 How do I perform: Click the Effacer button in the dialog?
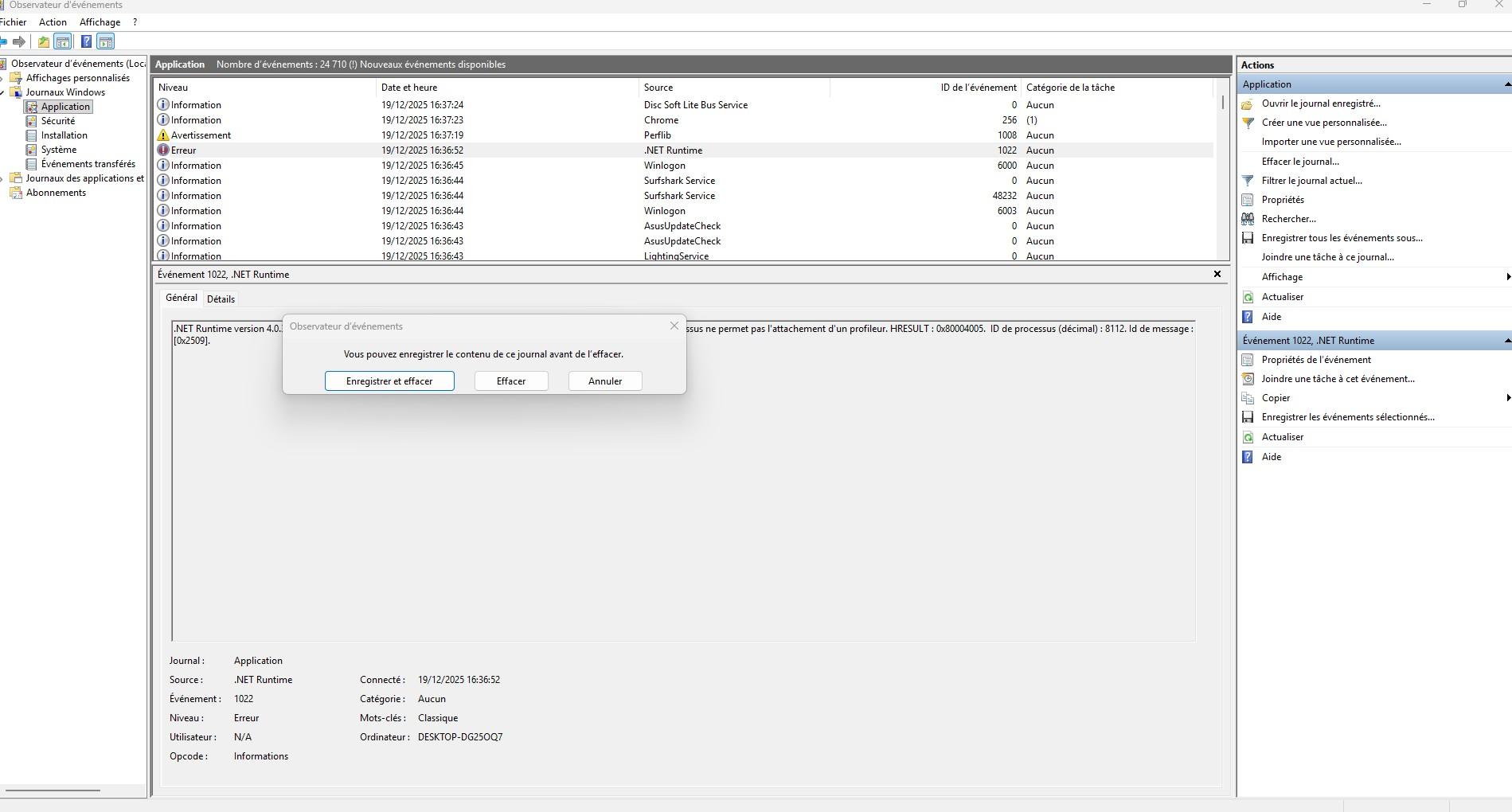[x=511, y=381]
